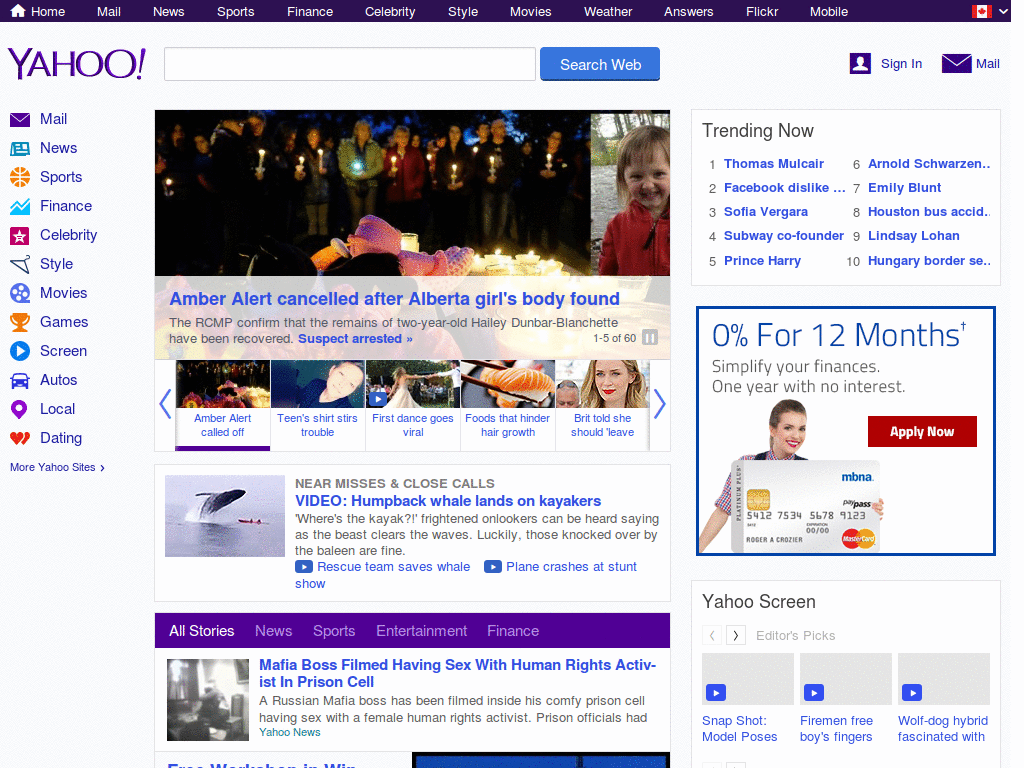1024x768 pixels.
Task: Open trending topic Sofia Vergara
Action: [x=765, y=212]
